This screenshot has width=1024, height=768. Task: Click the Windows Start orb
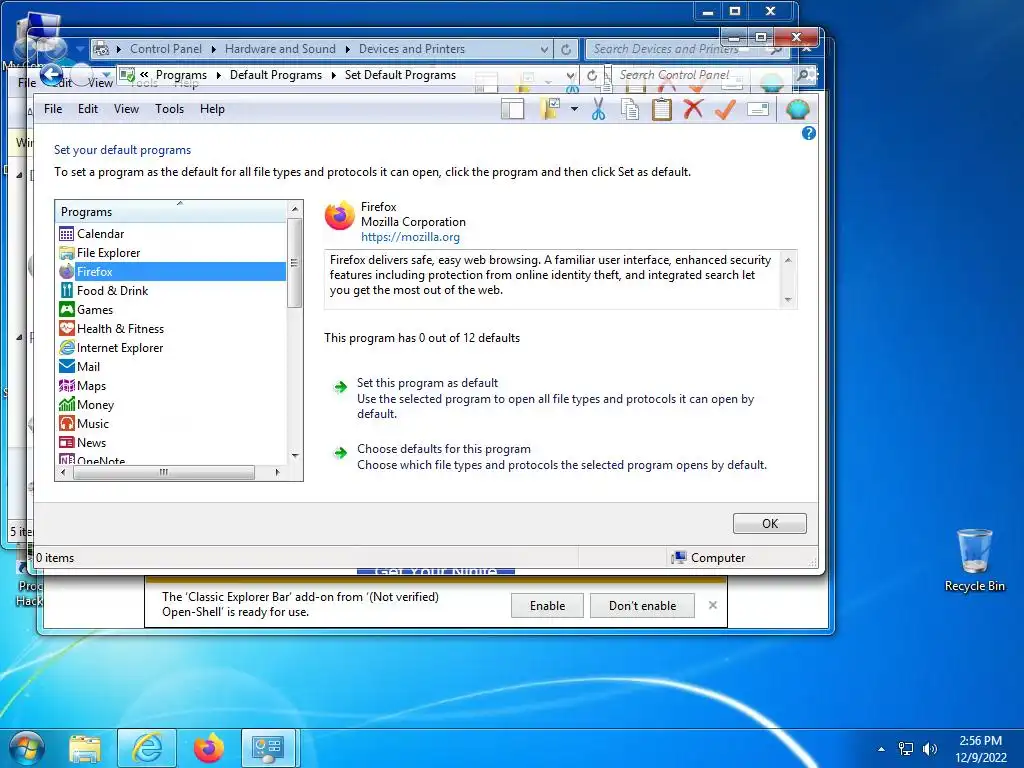(x=27, y=748)
